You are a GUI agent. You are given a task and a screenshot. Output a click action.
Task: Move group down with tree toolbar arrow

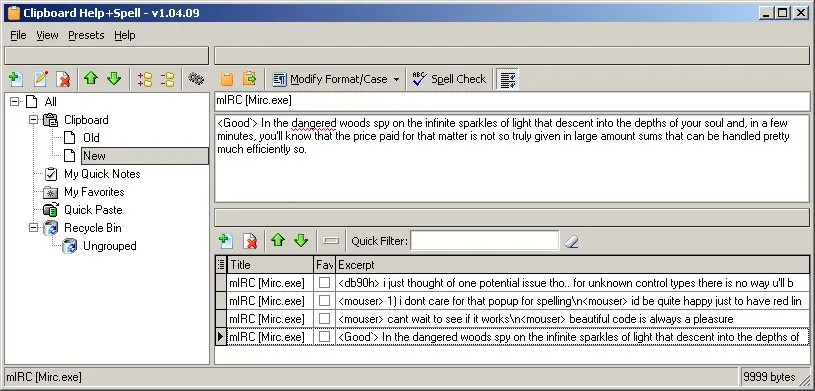114,79
